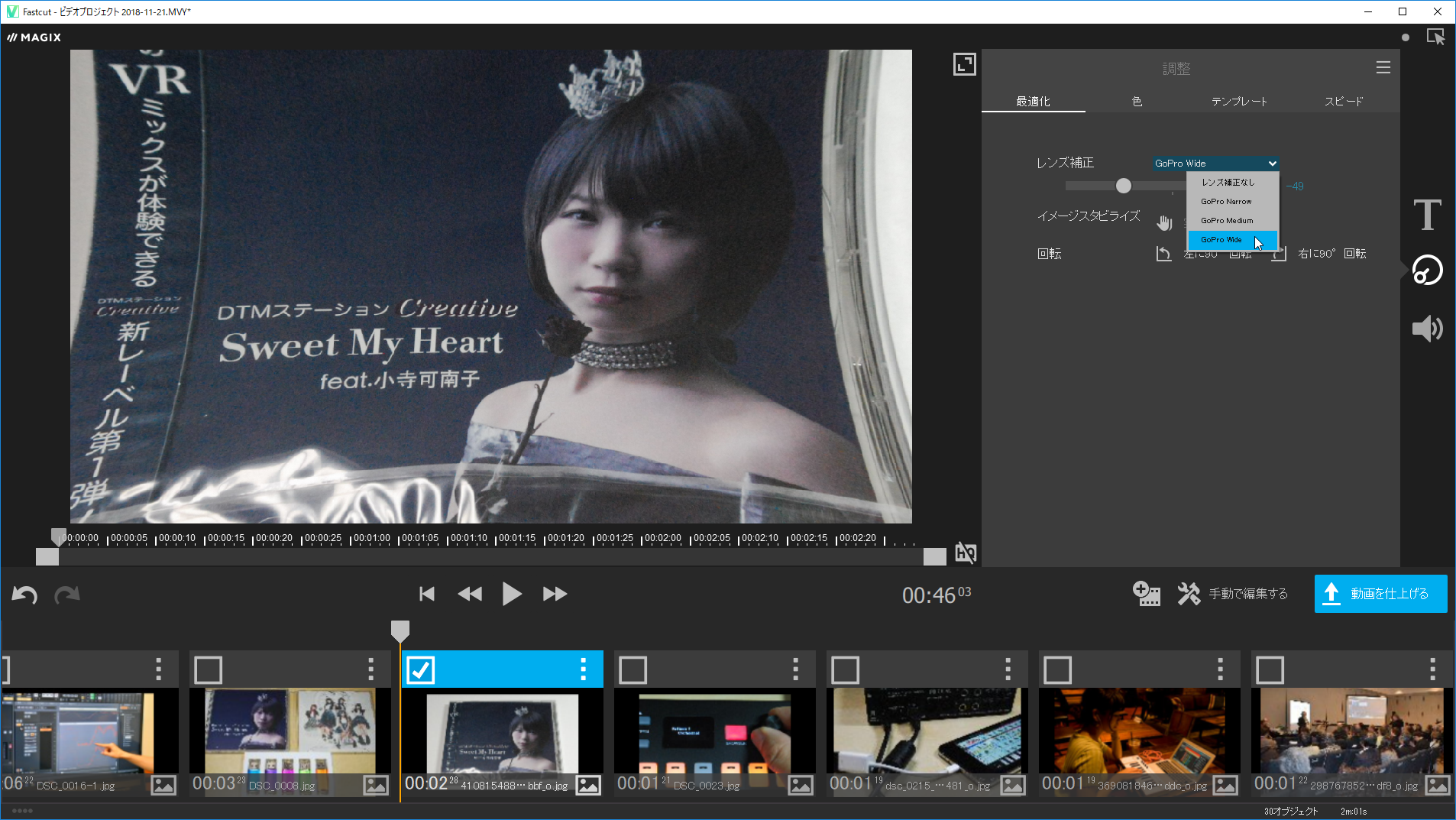Click the image stabilize hand icon
The height and width of the screenshot is (820, 1456).
[x=1164, y=222]
